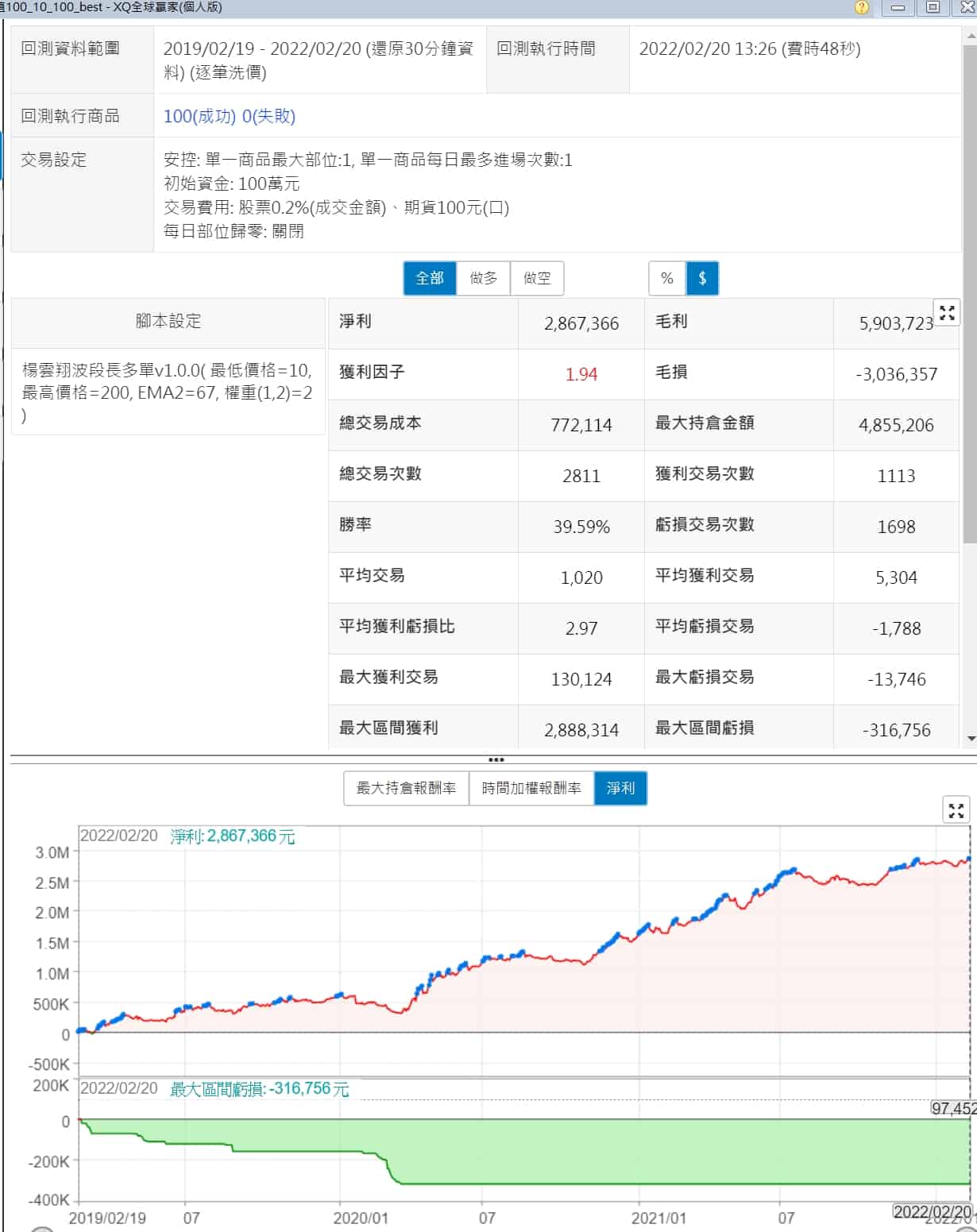Select the 淨利 chart view

[x=620, y=788]
